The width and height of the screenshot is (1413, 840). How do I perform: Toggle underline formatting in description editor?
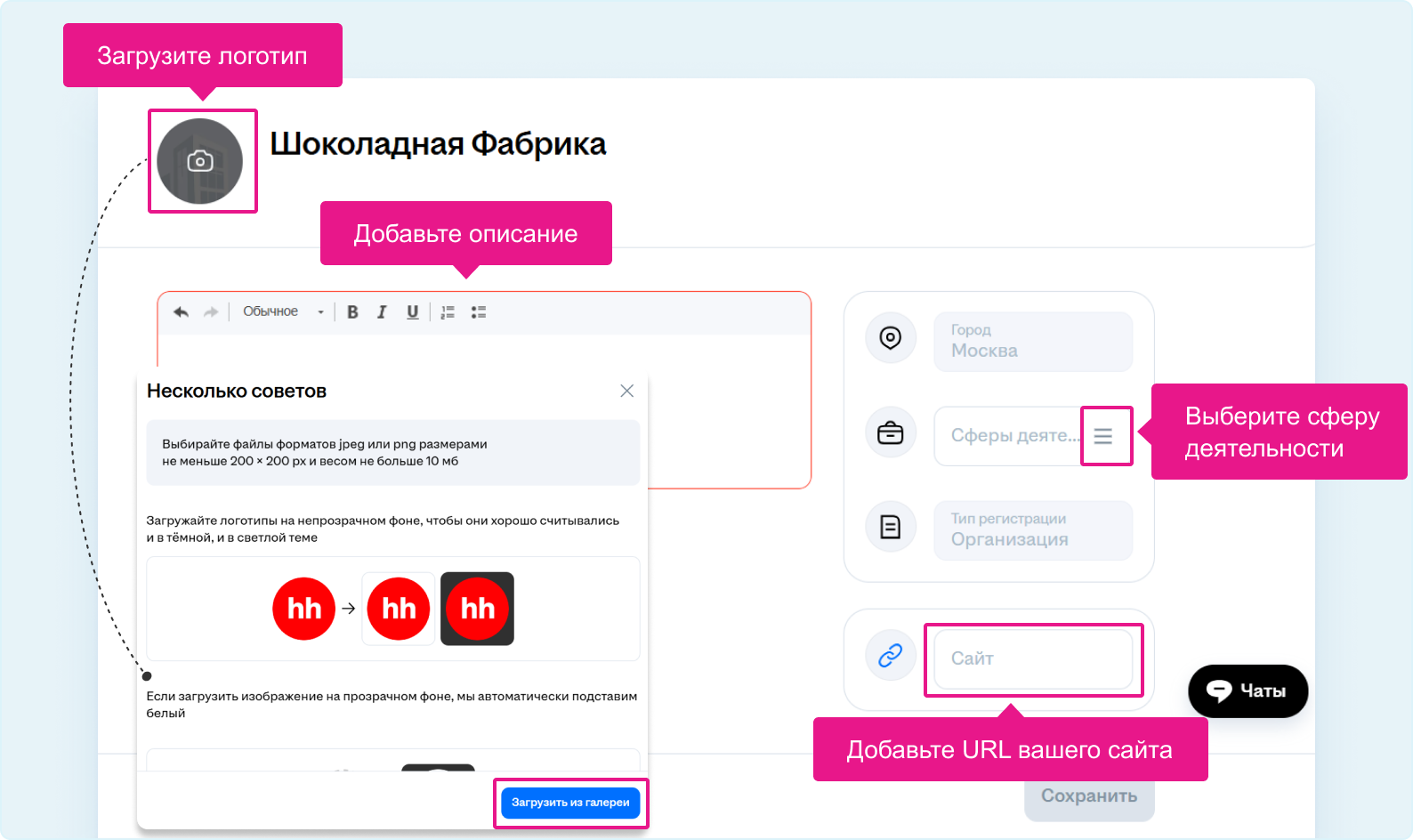(x=412, y=312)
